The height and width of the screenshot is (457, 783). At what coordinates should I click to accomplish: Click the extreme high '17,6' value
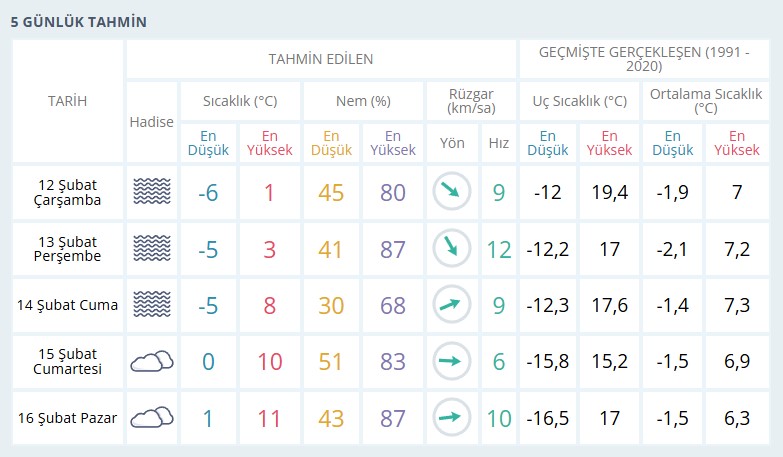pyautogui.click(x=610, y=305)
